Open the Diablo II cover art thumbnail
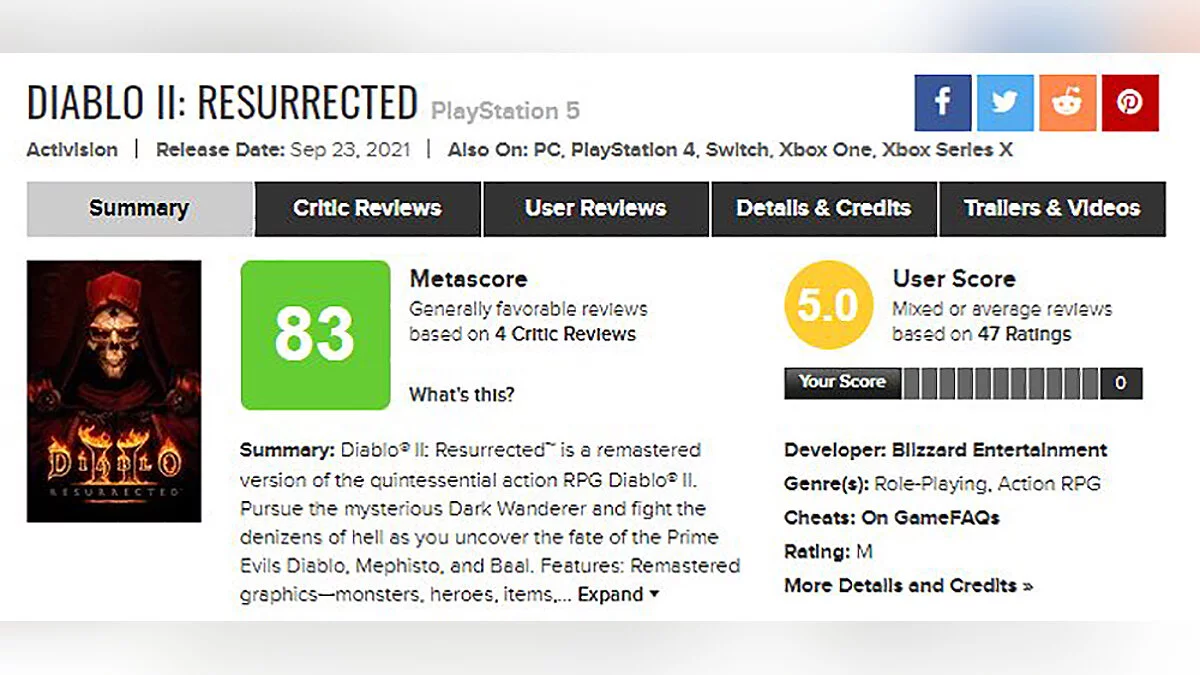 114,391
